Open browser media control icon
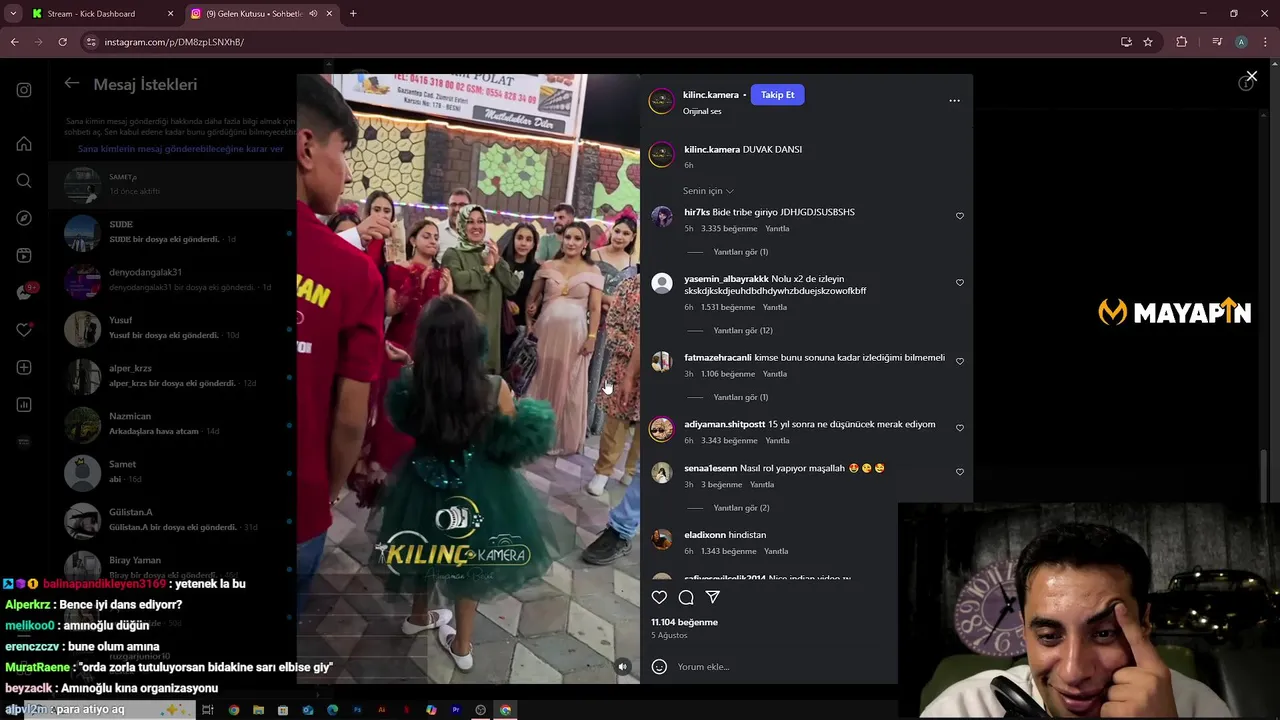Viewport: 1280px width, 720px height. click(1217, 42)
